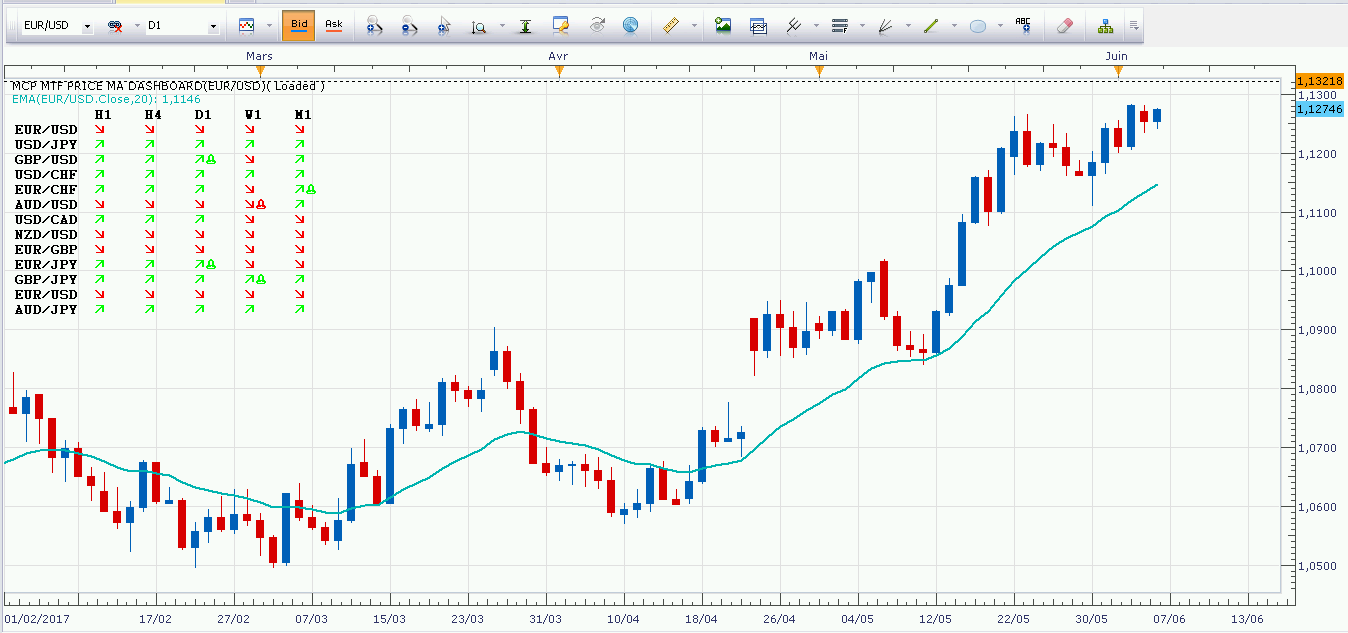The image size is (1348, 633).
Task: Expand the ruler tool dropdown arrow
Action: coord(693,25)
